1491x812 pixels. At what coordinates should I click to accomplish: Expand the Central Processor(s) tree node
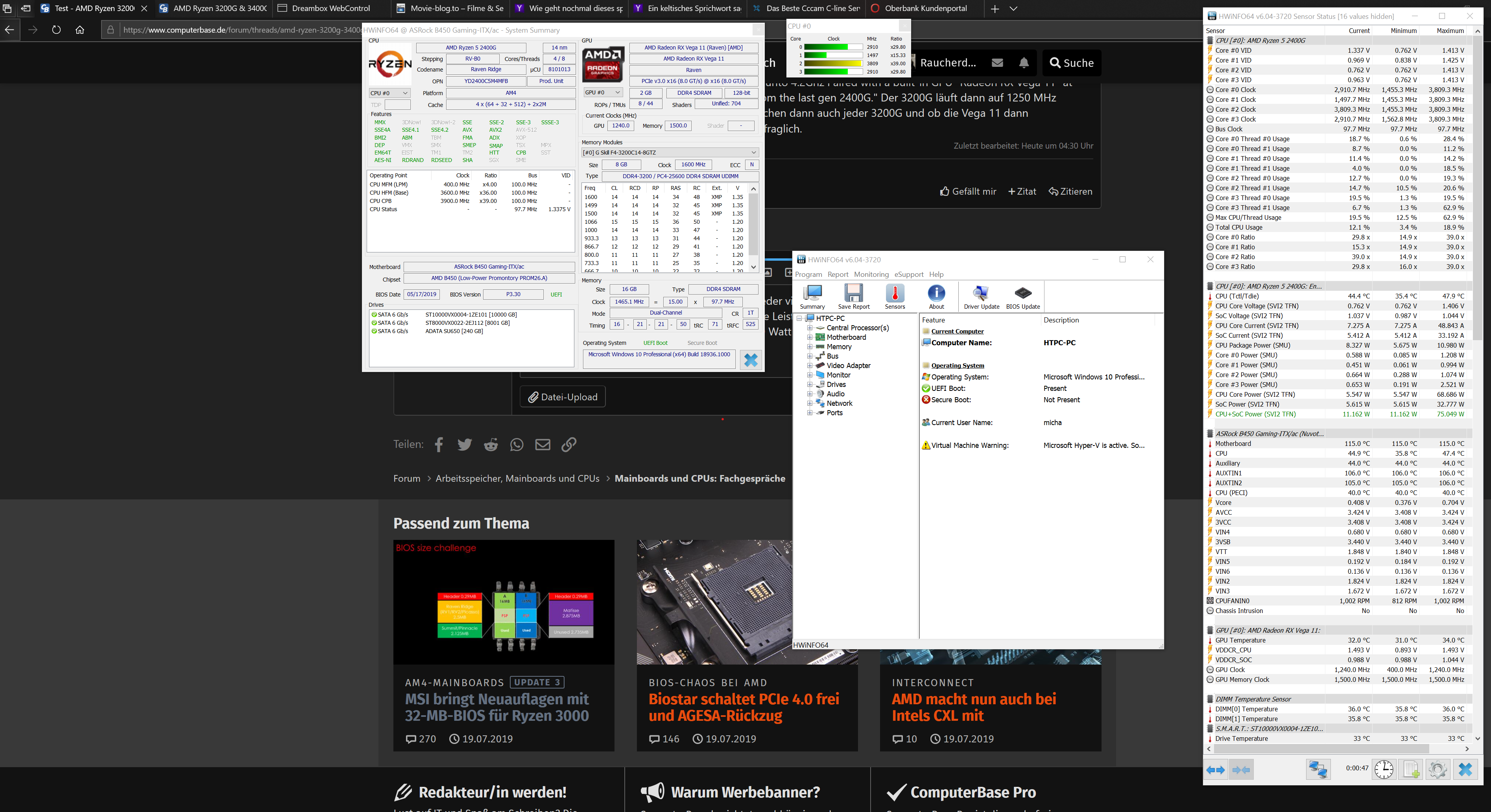tap(810, 328)
